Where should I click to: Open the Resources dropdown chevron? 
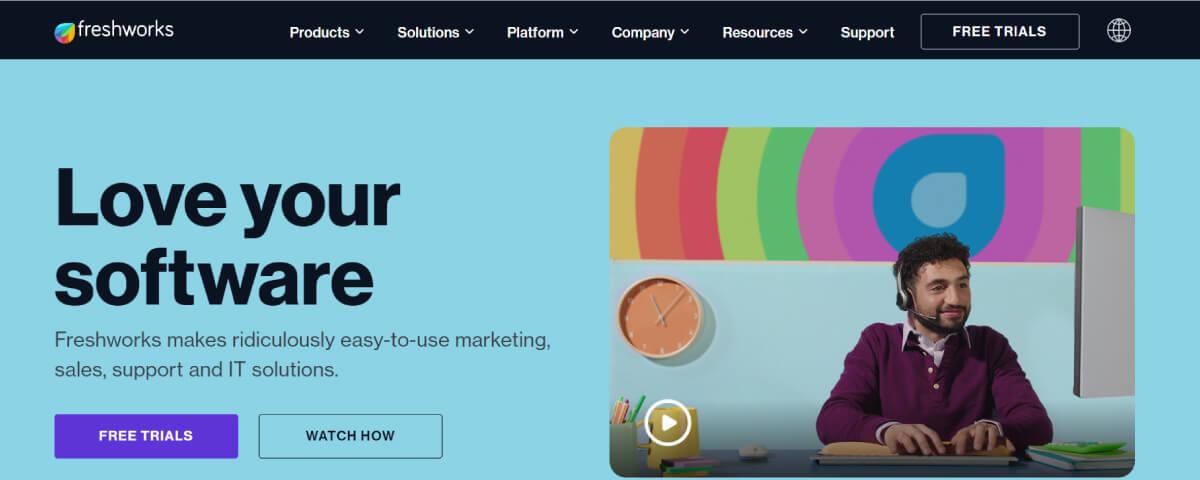(x=803, y=32)
